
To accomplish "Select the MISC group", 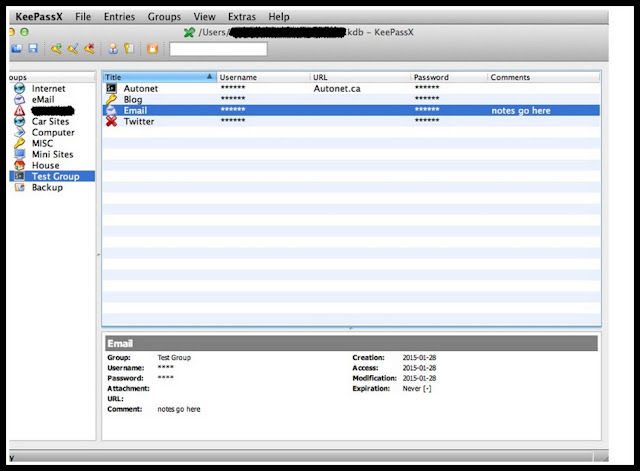I will click(42, 144).
